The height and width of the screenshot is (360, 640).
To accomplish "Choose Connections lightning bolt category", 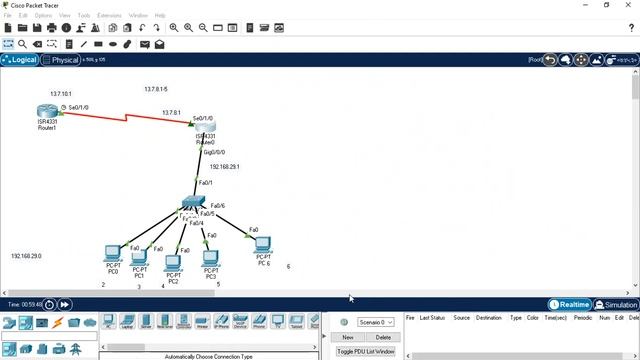I will (x=58, y=322).
